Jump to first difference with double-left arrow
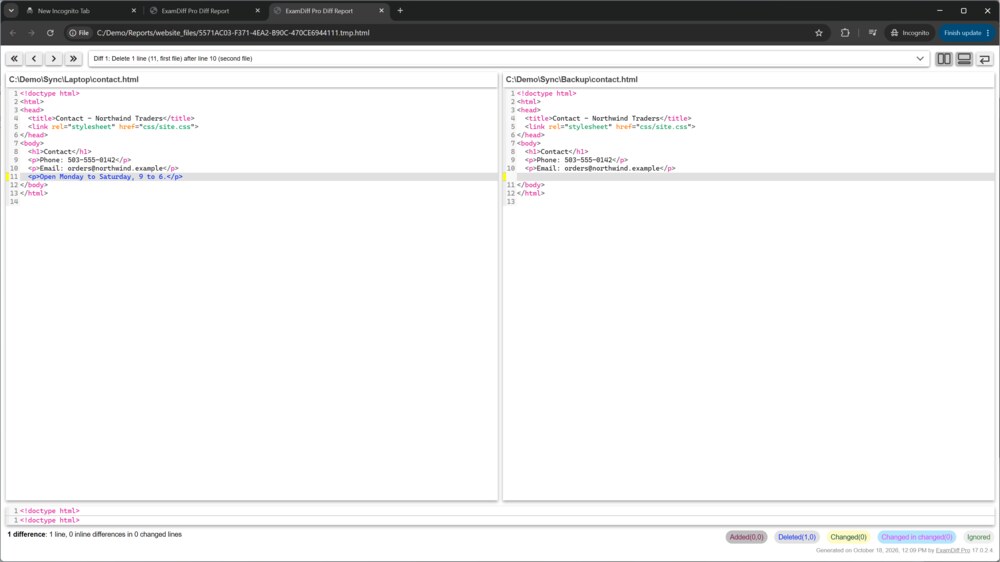 (x=14, y=59)
